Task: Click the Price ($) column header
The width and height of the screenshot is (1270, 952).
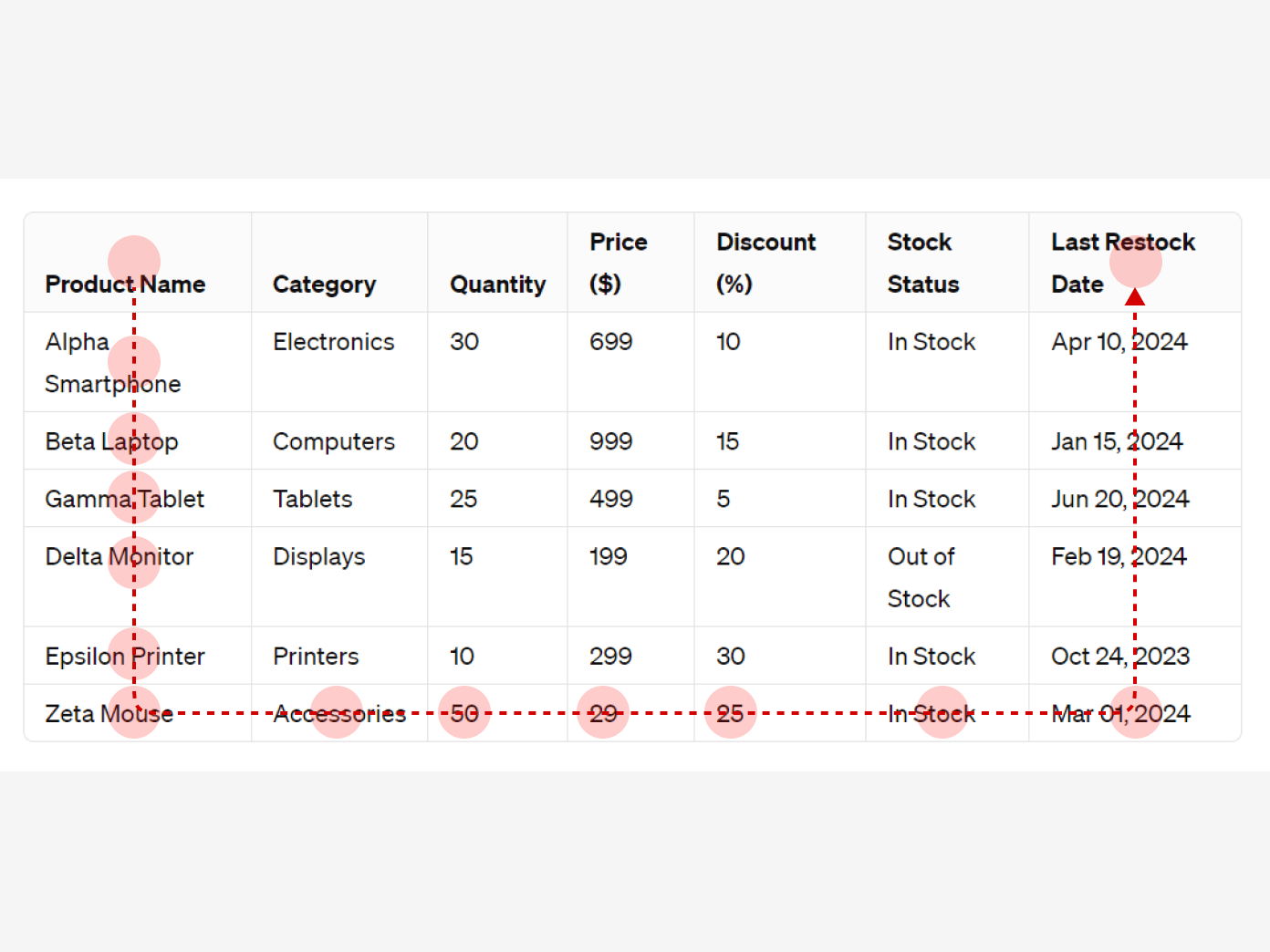Action: point(619,263)
